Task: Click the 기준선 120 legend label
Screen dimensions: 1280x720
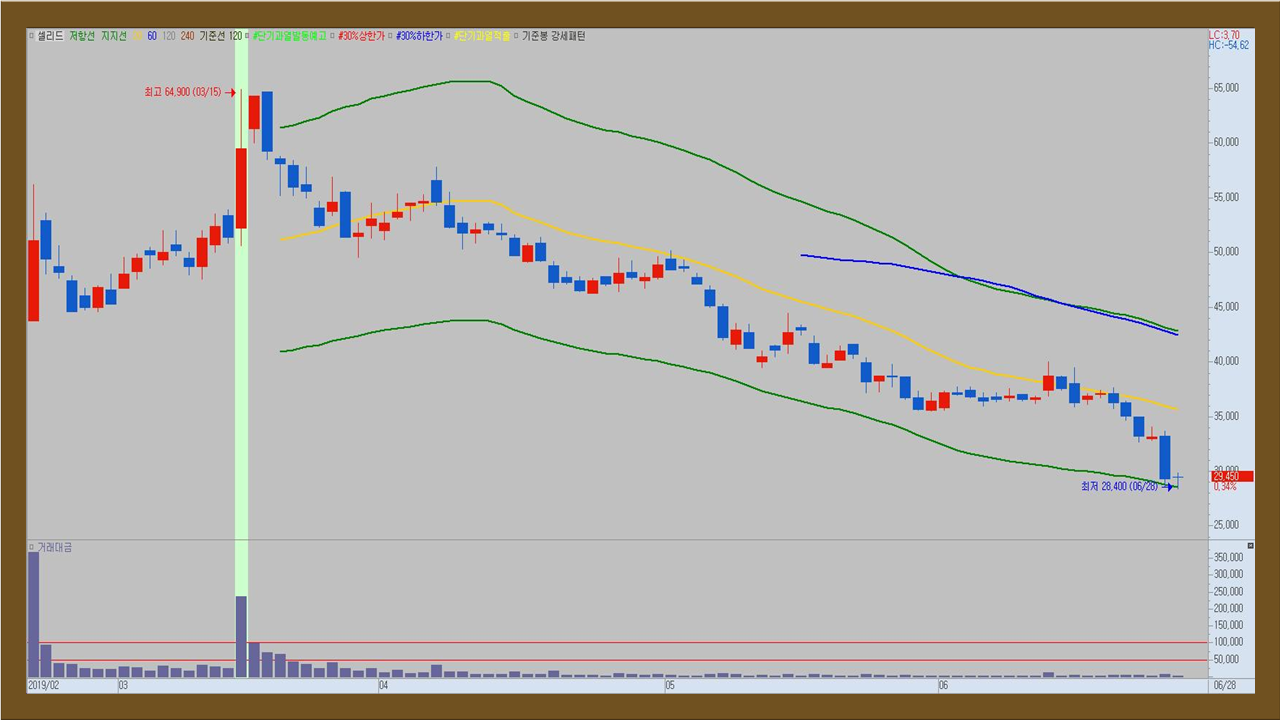Action: point(221,36)
